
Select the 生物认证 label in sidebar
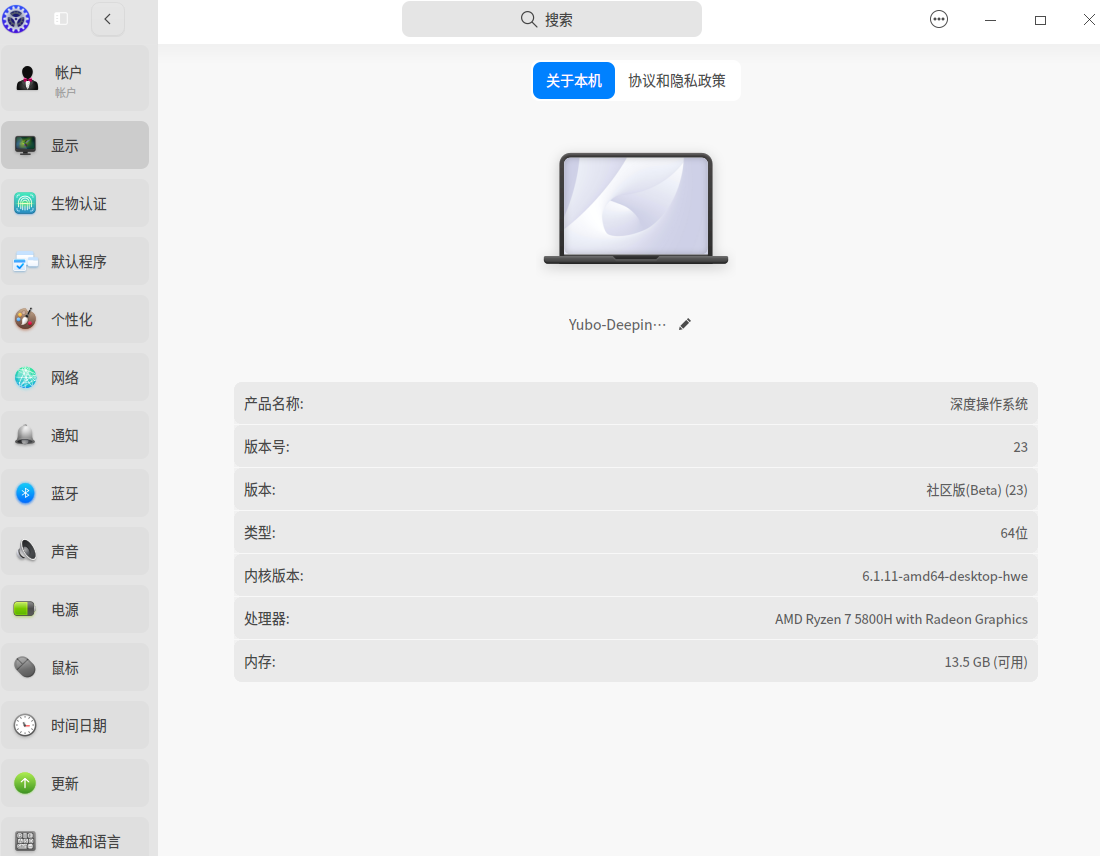(79, 204)
